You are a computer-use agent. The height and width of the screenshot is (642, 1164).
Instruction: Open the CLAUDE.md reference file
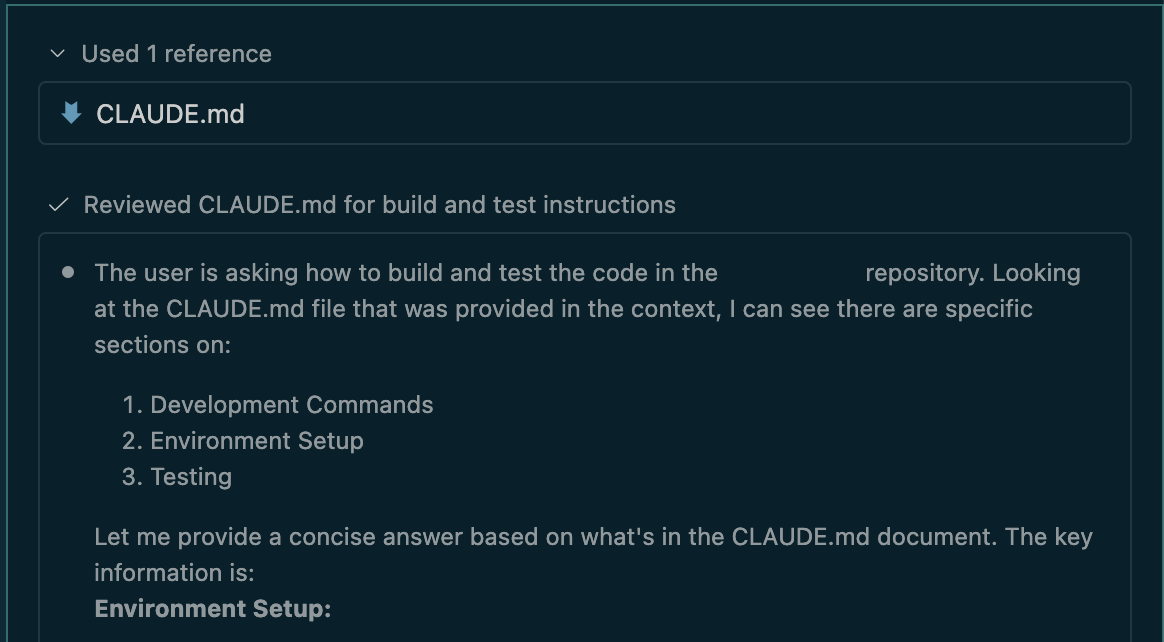tap(169, 113)
